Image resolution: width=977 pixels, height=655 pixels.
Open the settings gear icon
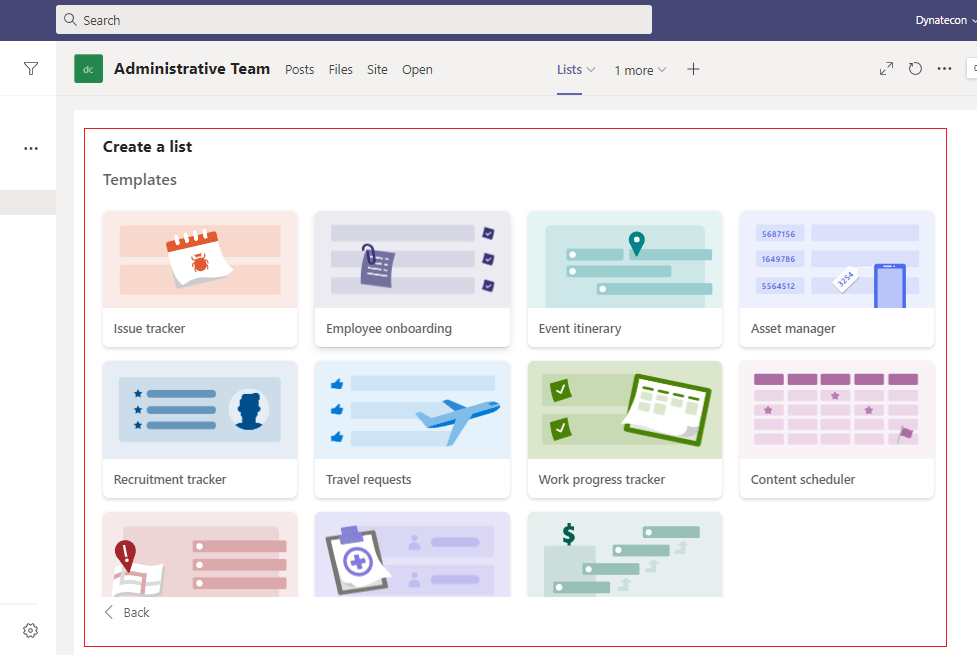[x=31, y=630]
